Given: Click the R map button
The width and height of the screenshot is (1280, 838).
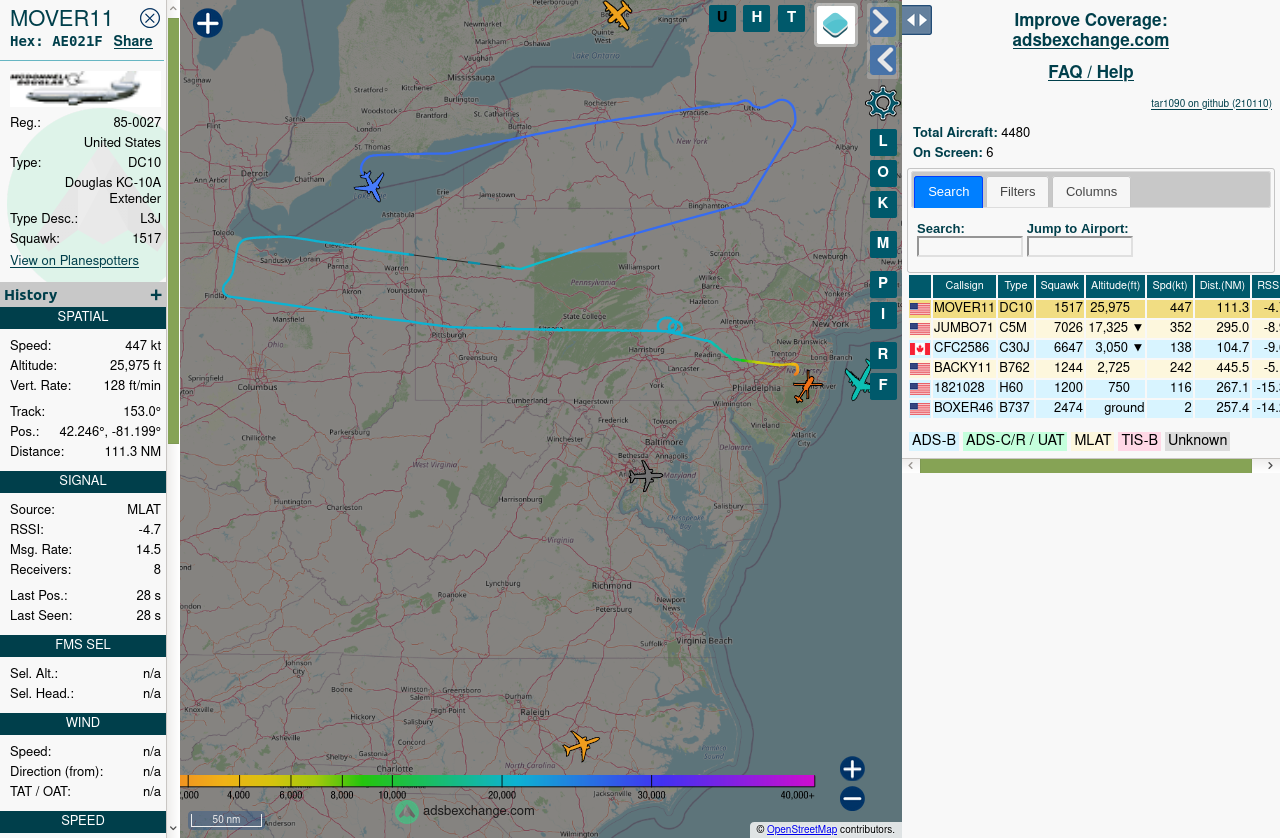Looking at the screenshot, I should tap(883, 355).
